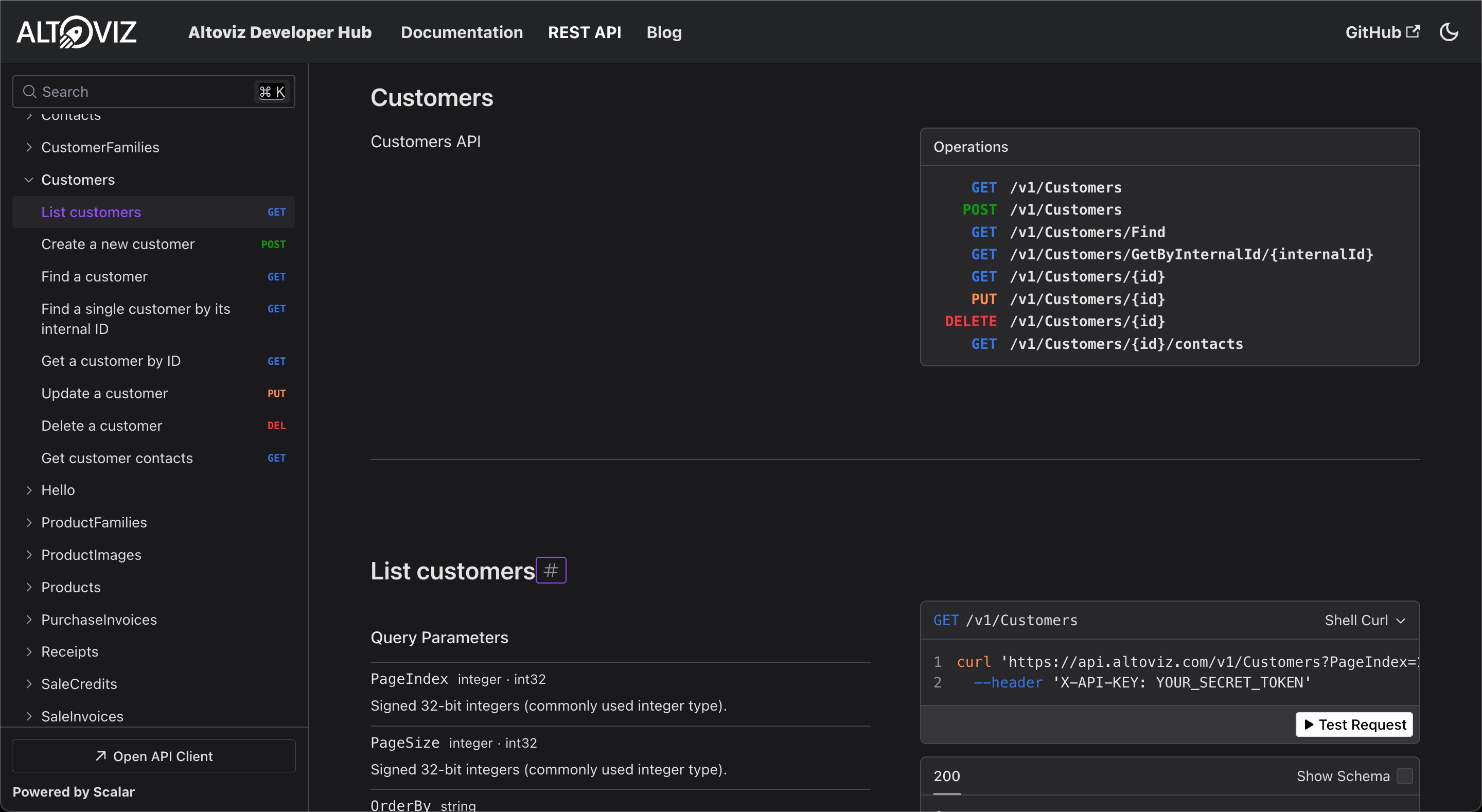Viewport: 1482px width, 812px height.
Task: Click GET /v1/Customers/{id} operation
Action: 1068,277
